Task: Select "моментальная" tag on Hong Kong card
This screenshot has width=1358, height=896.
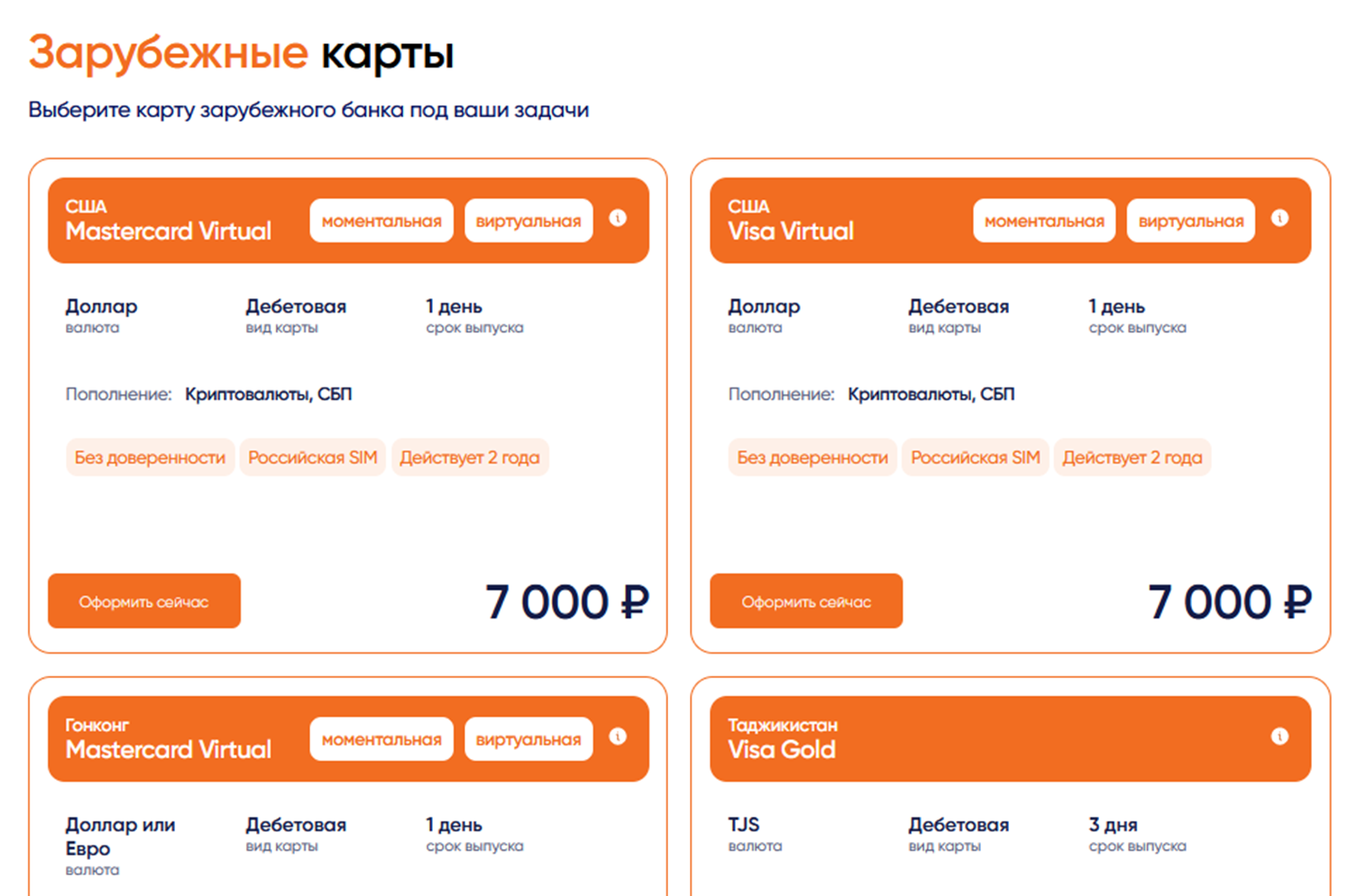Action: pyautogui.click(x=381, y=739)
